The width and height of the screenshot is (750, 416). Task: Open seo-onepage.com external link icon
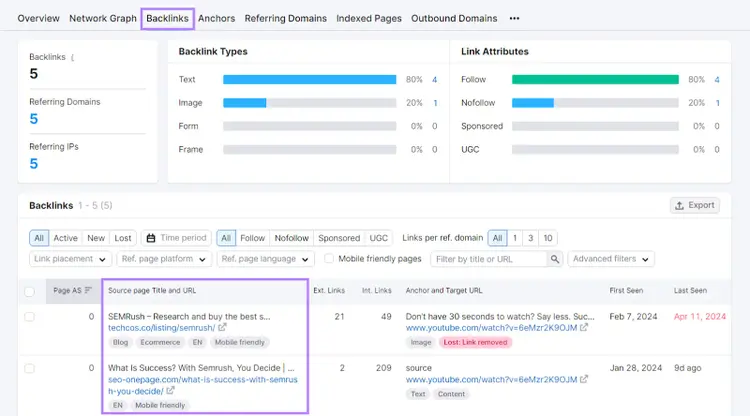[x=170, y=391]
